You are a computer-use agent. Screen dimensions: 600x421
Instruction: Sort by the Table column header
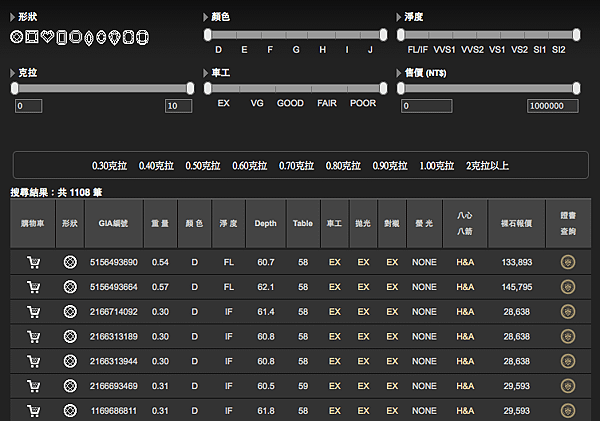pos(303,224)
